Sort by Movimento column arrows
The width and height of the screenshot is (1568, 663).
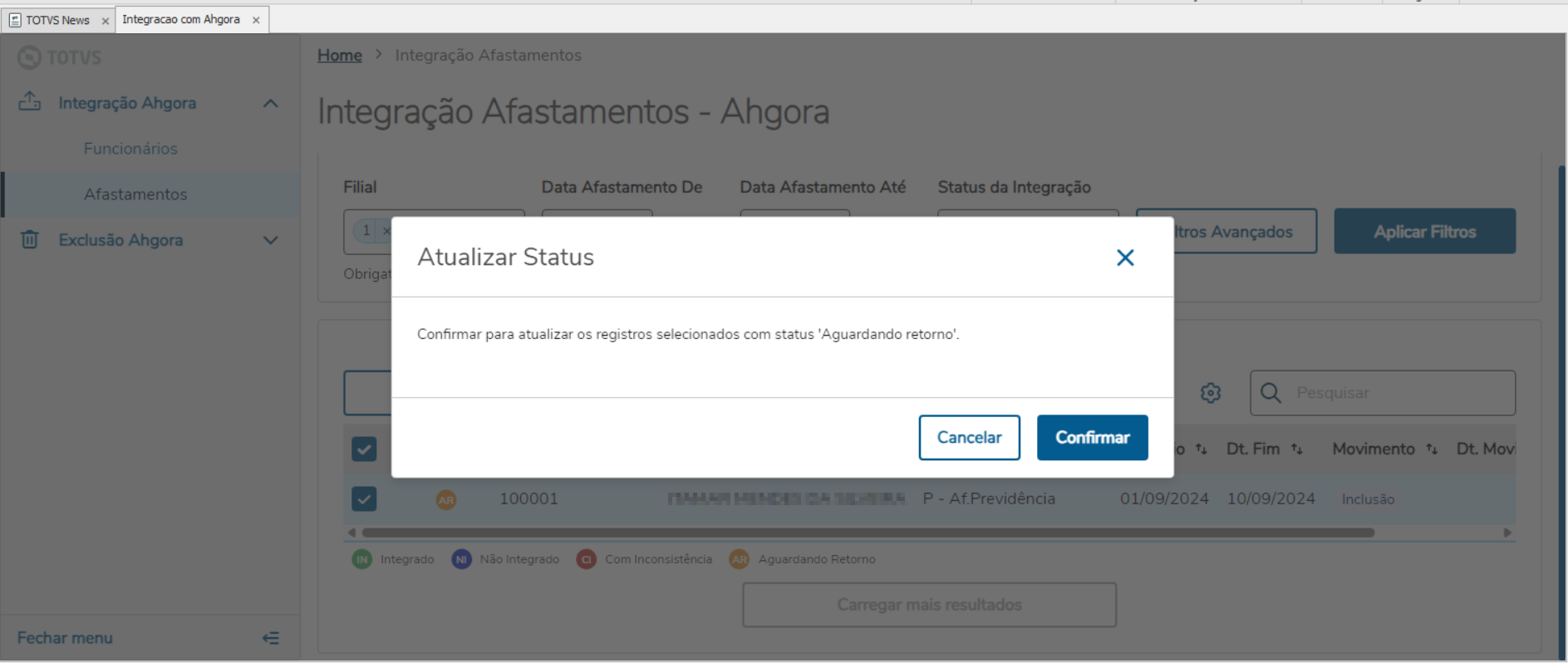tap(1432, 449)
